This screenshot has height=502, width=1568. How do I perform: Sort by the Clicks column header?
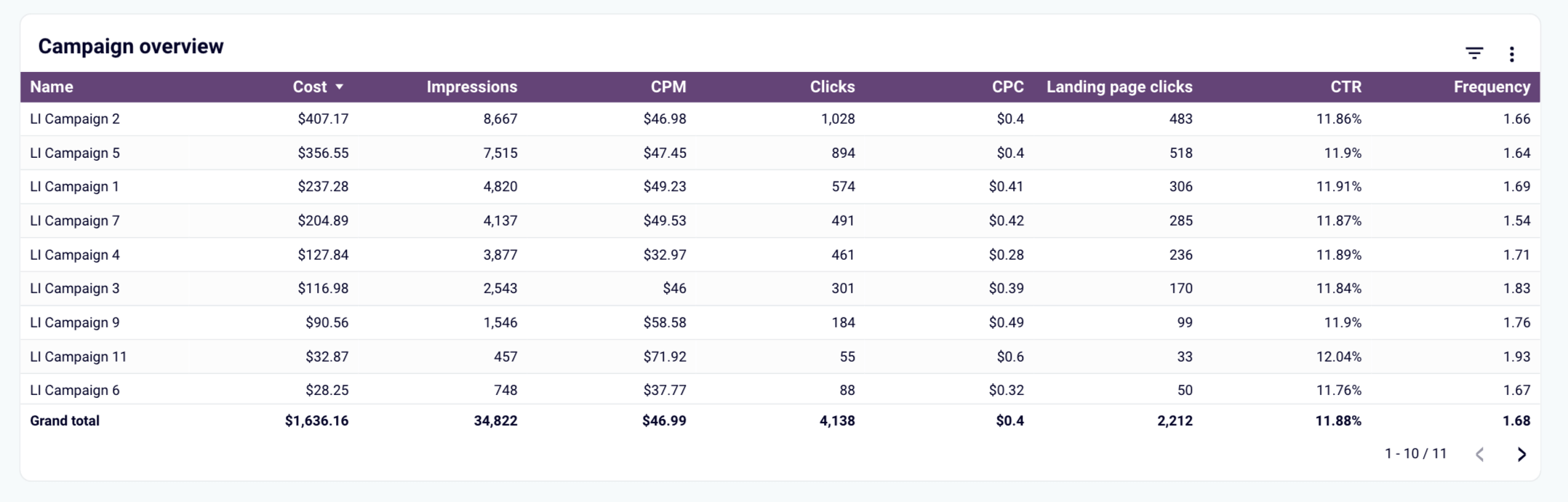(832, 87)
